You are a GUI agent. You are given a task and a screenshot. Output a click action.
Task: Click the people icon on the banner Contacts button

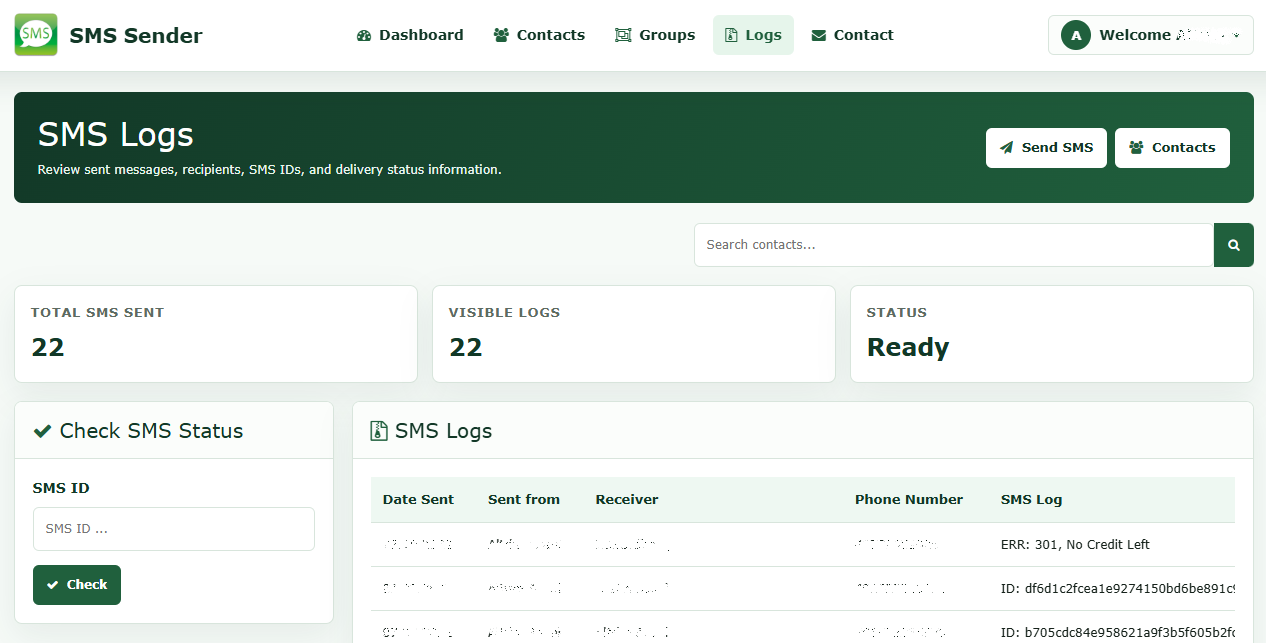click(1136, 148)
